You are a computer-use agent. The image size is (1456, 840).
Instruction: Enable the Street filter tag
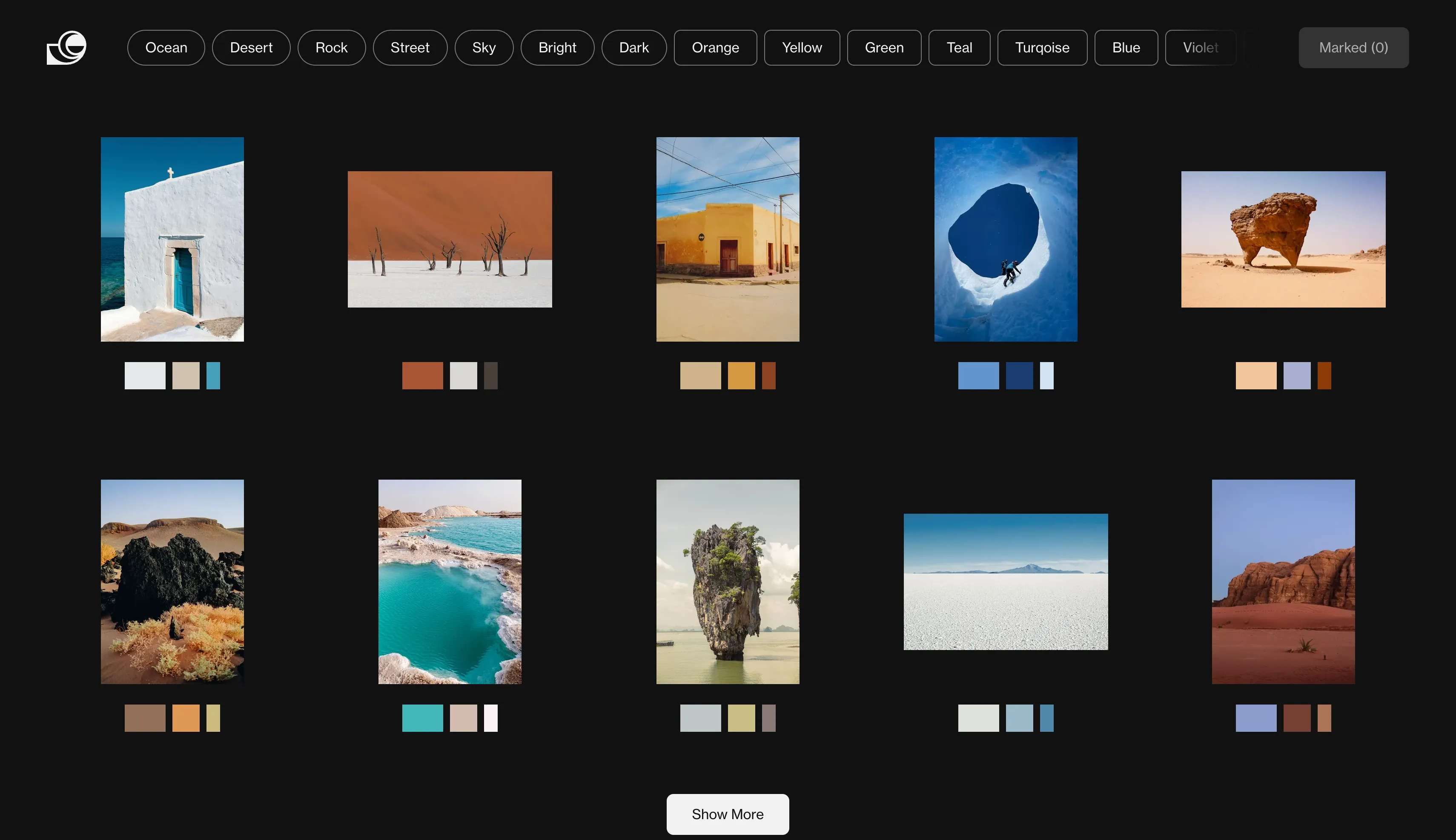point(410,47)
